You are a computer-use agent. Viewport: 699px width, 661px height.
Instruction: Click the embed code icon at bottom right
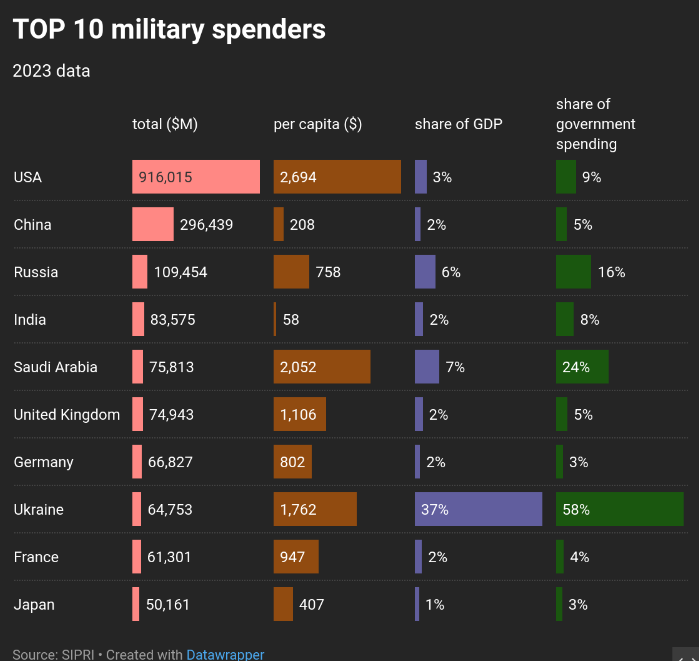[686, 655]
